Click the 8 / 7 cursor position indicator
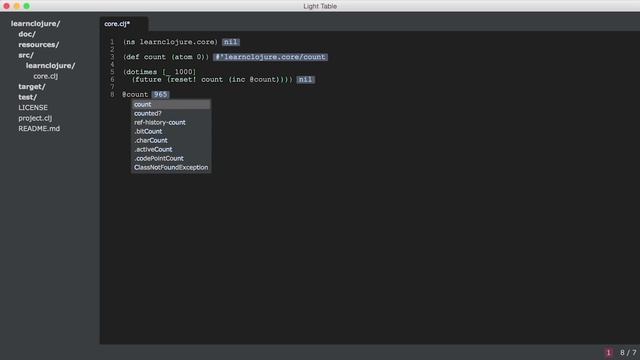This screenshot has height=360, width=640. [628, 353]
